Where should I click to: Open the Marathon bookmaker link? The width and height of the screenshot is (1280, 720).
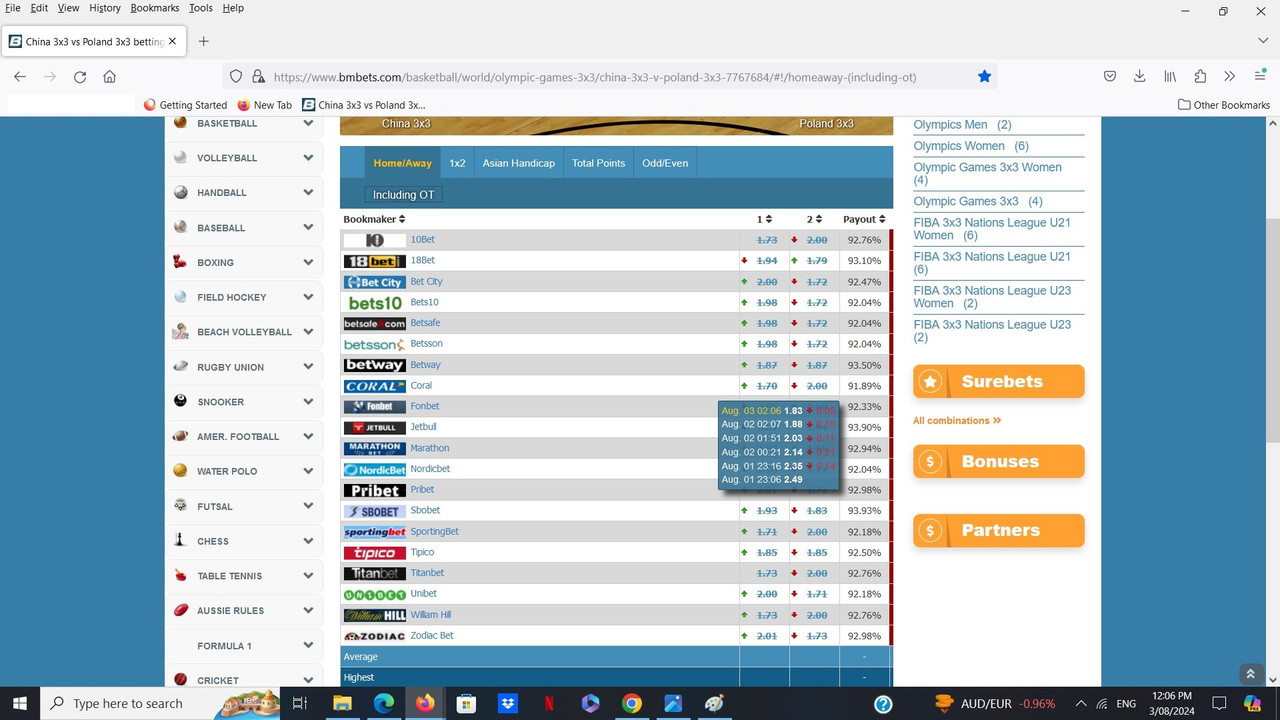click(x=430, y=448)
